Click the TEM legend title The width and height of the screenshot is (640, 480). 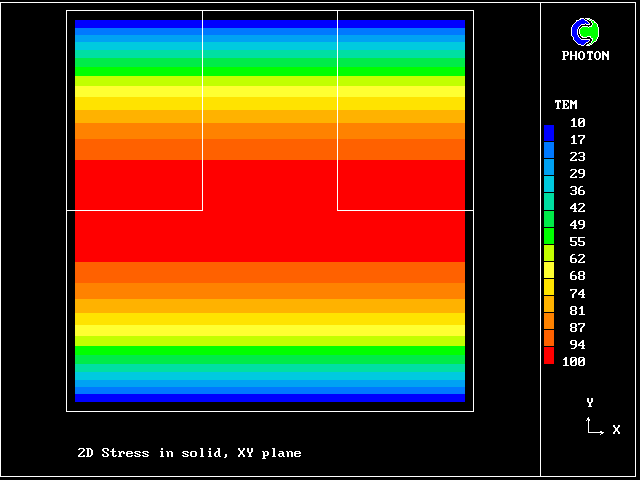[x=566, y=104]
